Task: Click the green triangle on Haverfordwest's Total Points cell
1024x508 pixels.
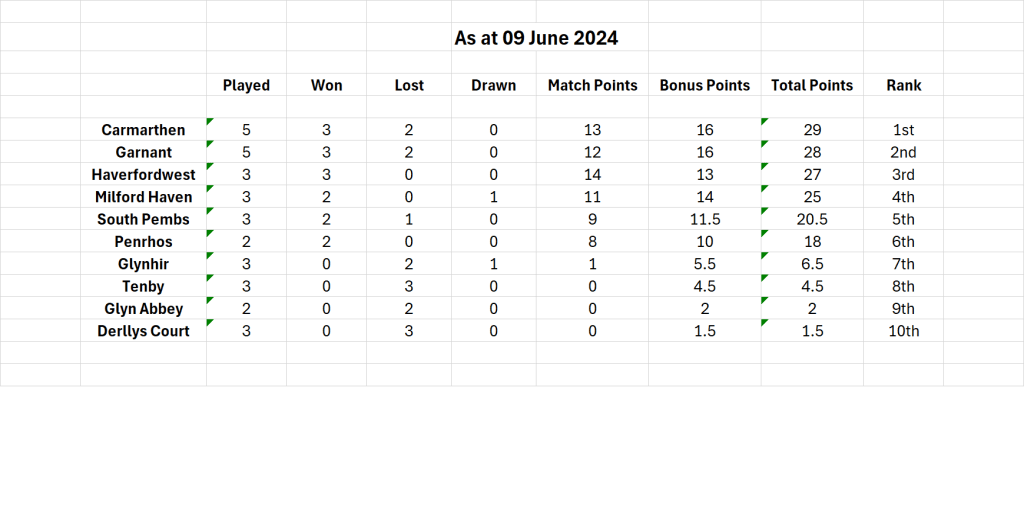Action: (765, 167)
